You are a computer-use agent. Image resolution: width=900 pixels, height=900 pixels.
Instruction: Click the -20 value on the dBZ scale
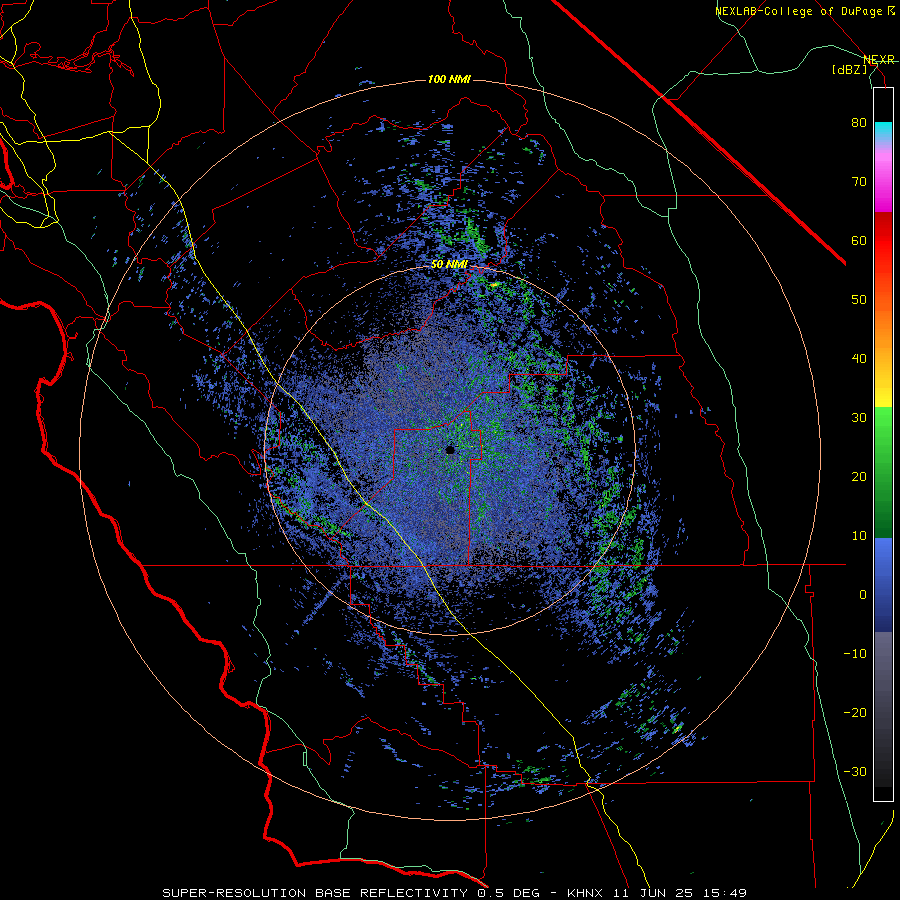point(855,712)
